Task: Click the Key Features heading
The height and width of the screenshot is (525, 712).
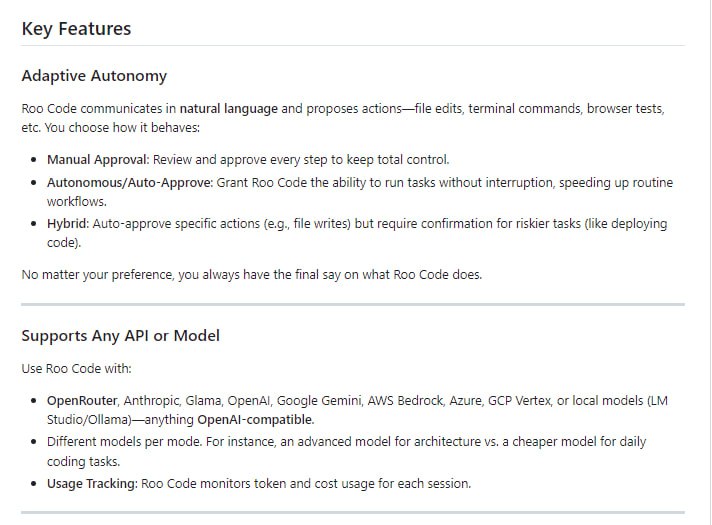Action: click(76, 28)
